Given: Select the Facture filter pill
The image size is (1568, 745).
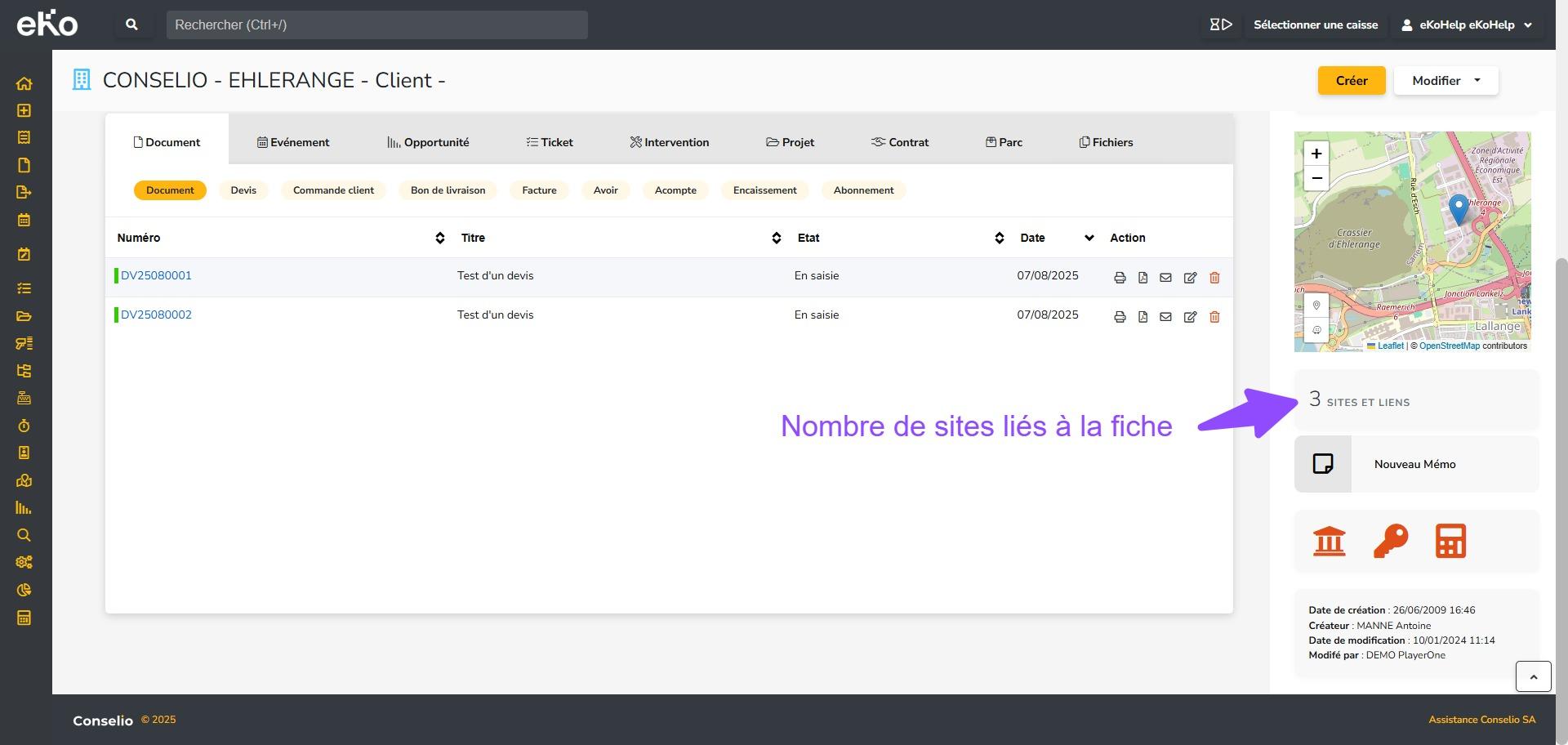Looking at the screenshot, I should point(539,190).
